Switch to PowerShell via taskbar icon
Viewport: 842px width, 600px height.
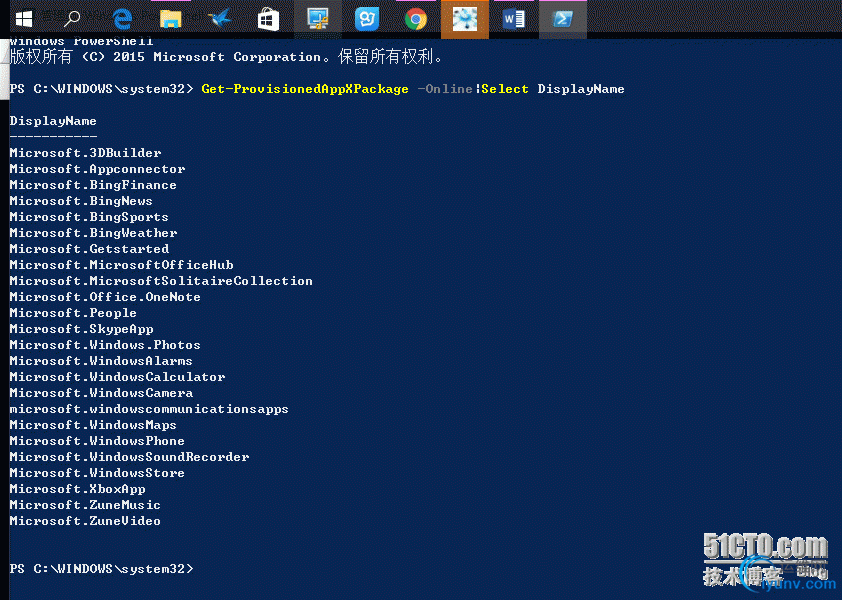coord(563,19)
